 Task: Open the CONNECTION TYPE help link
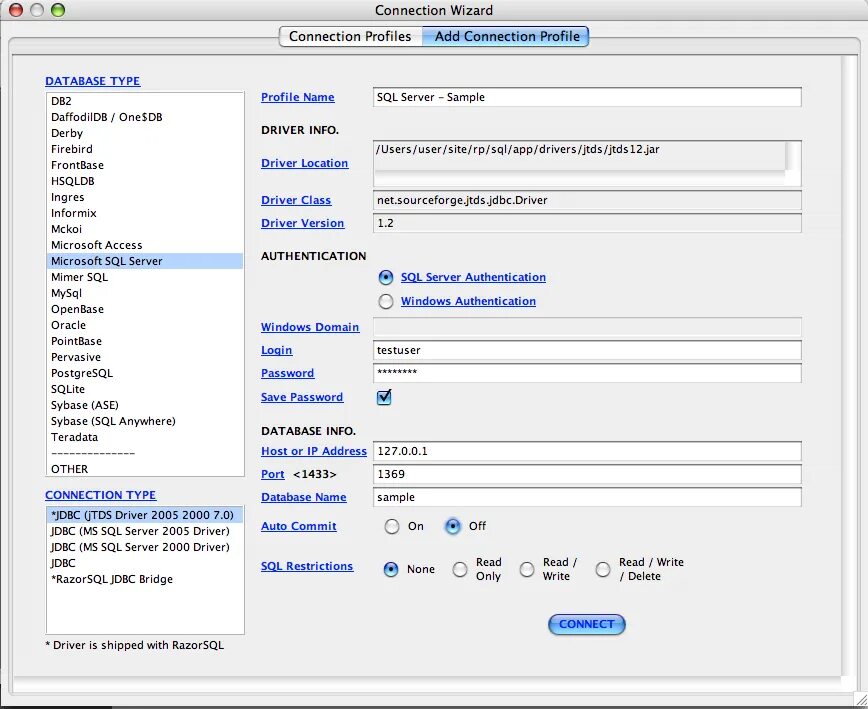[x=101, y=495]
